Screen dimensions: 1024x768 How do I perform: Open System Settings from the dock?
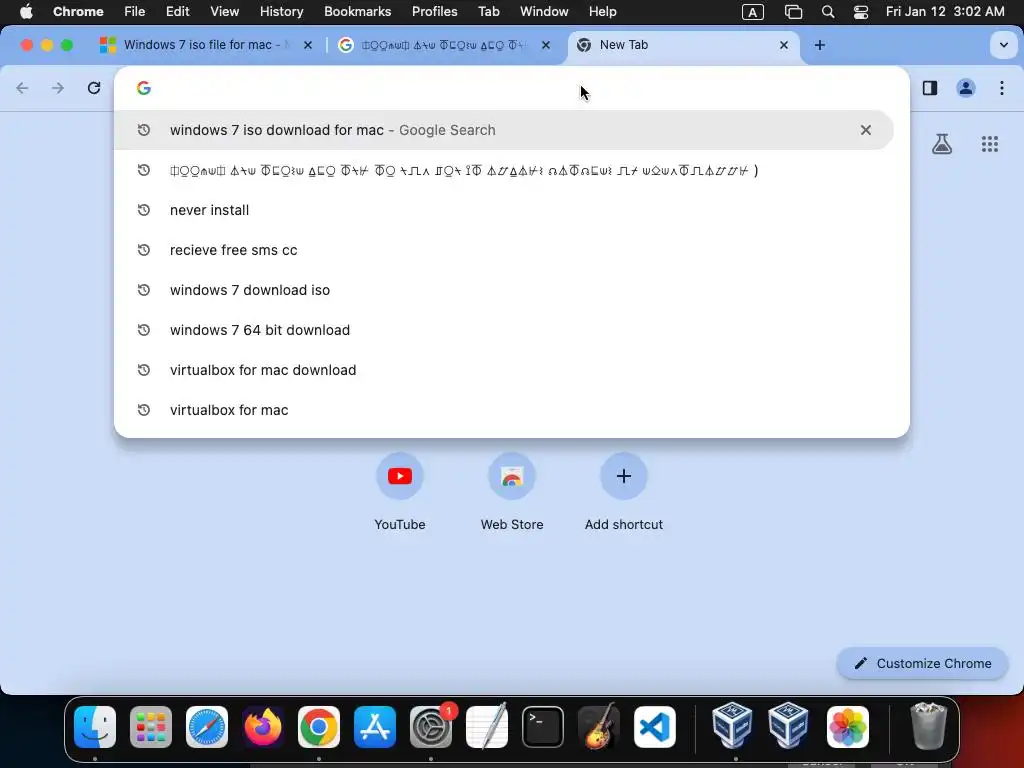point(431,727)
